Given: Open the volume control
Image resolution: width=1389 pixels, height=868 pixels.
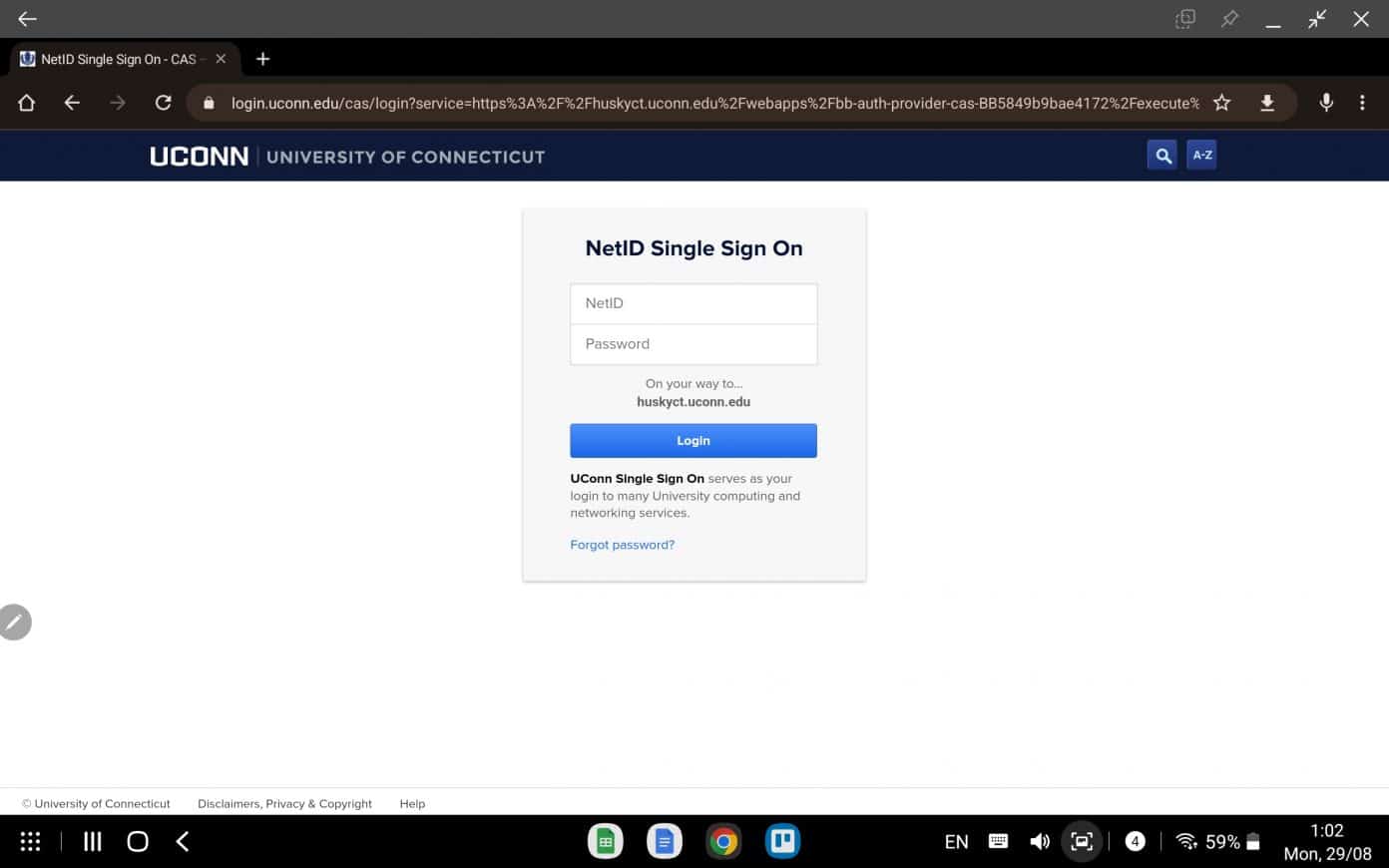Looking at the screenshot, I should (1039, 841).
